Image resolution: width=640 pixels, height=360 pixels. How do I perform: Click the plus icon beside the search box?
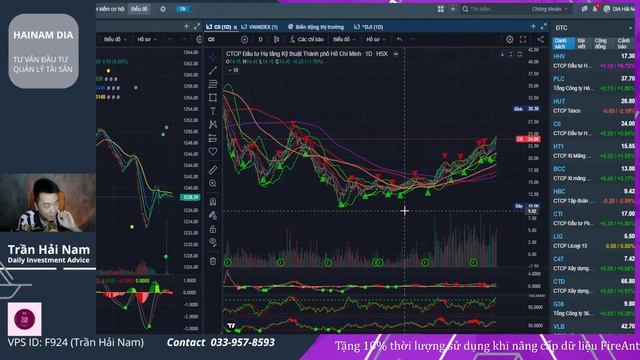tap(453, 9)
